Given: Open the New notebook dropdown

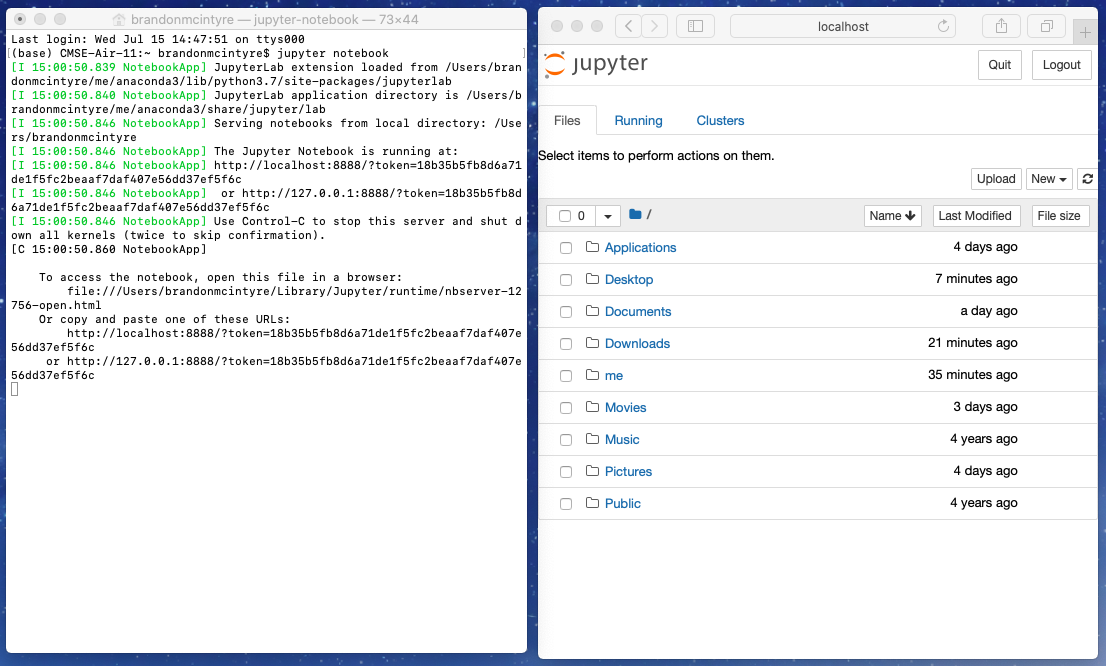Looking at the screenshot, I should coord(1049,179).
